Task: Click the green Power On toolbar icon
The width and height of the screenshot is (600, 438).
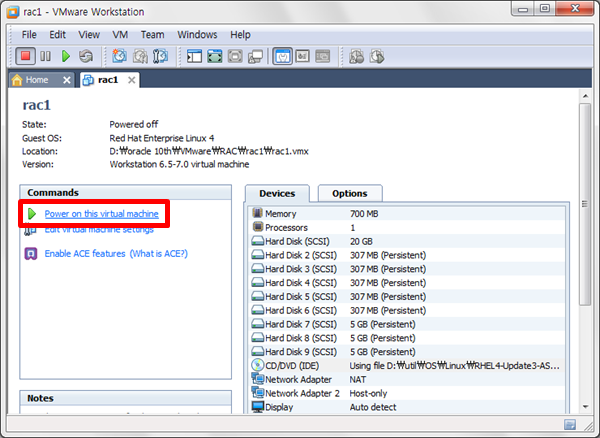Action: tap(66, 56)
